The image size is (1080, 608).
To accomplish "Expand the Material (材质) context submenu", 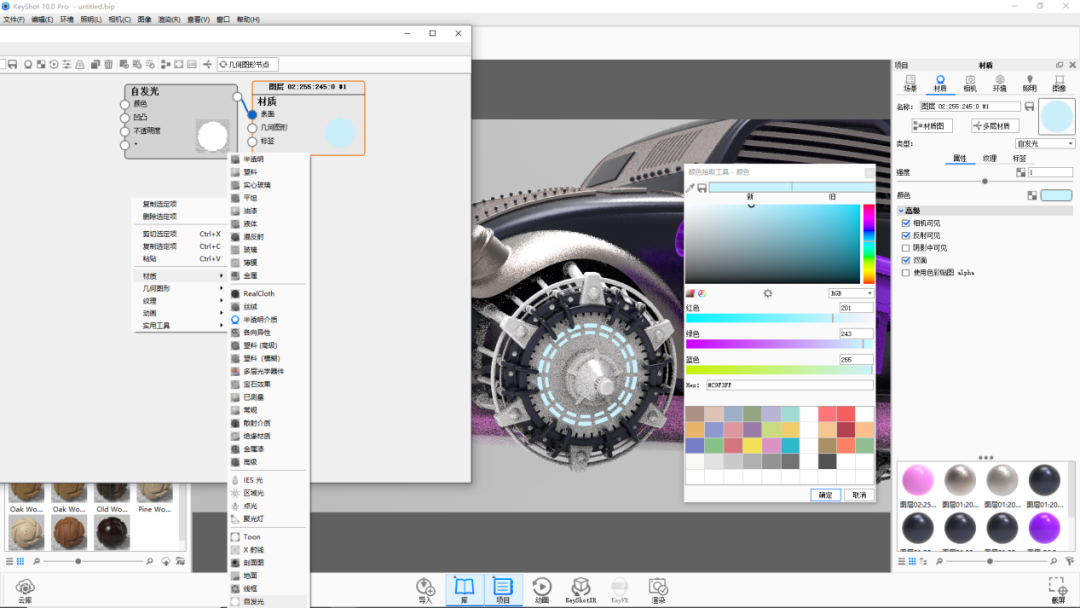I will tap(180, 275).
